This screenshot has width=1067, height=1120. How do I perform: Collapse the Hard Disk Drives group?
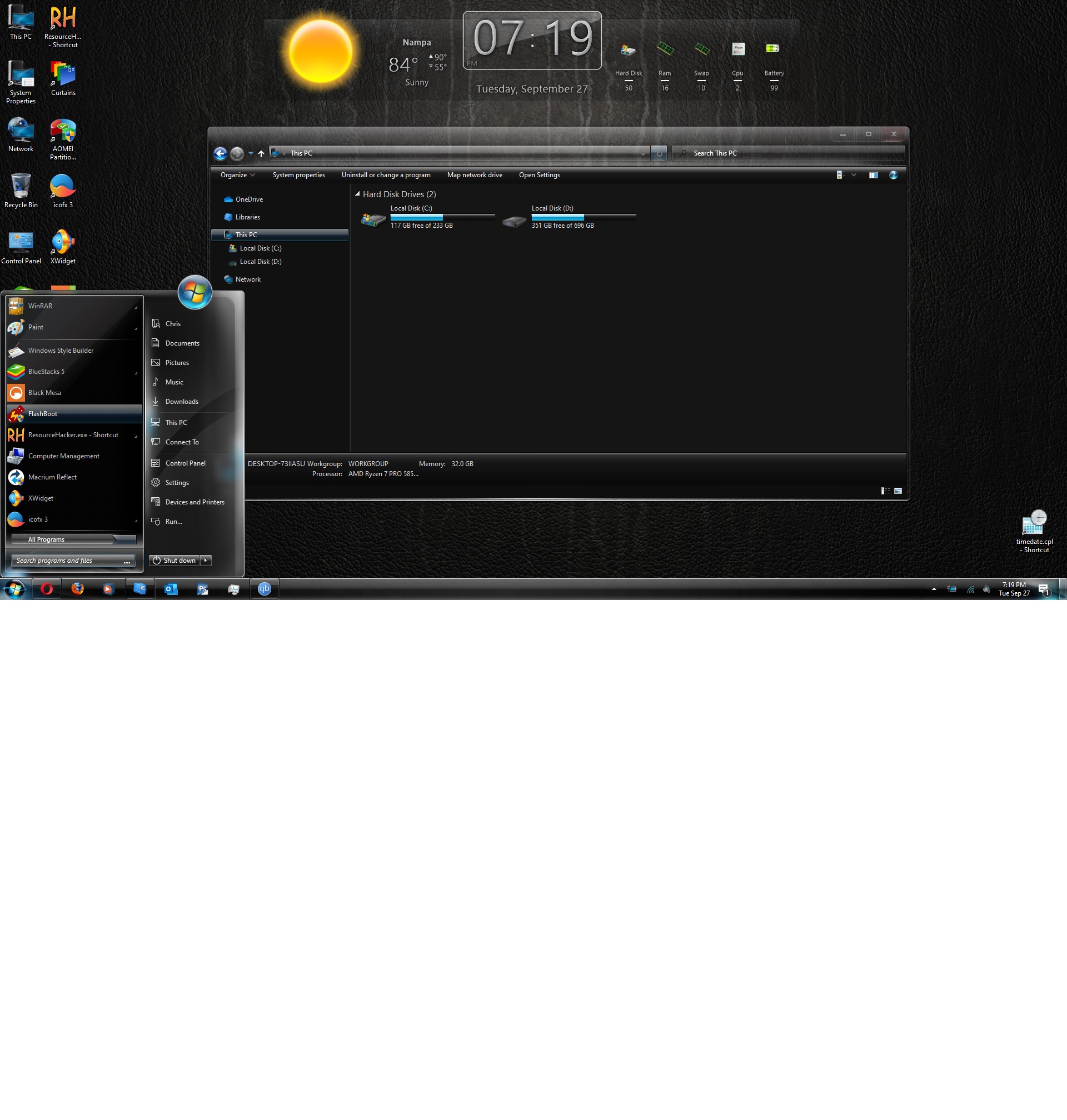tap(357, 194)
